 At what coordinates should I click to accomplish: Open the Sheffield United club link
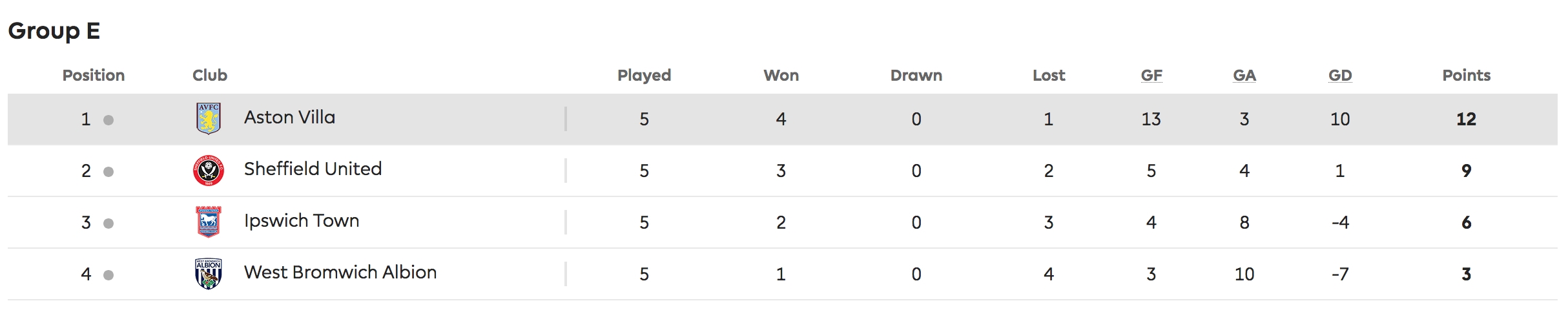[313, 169]
